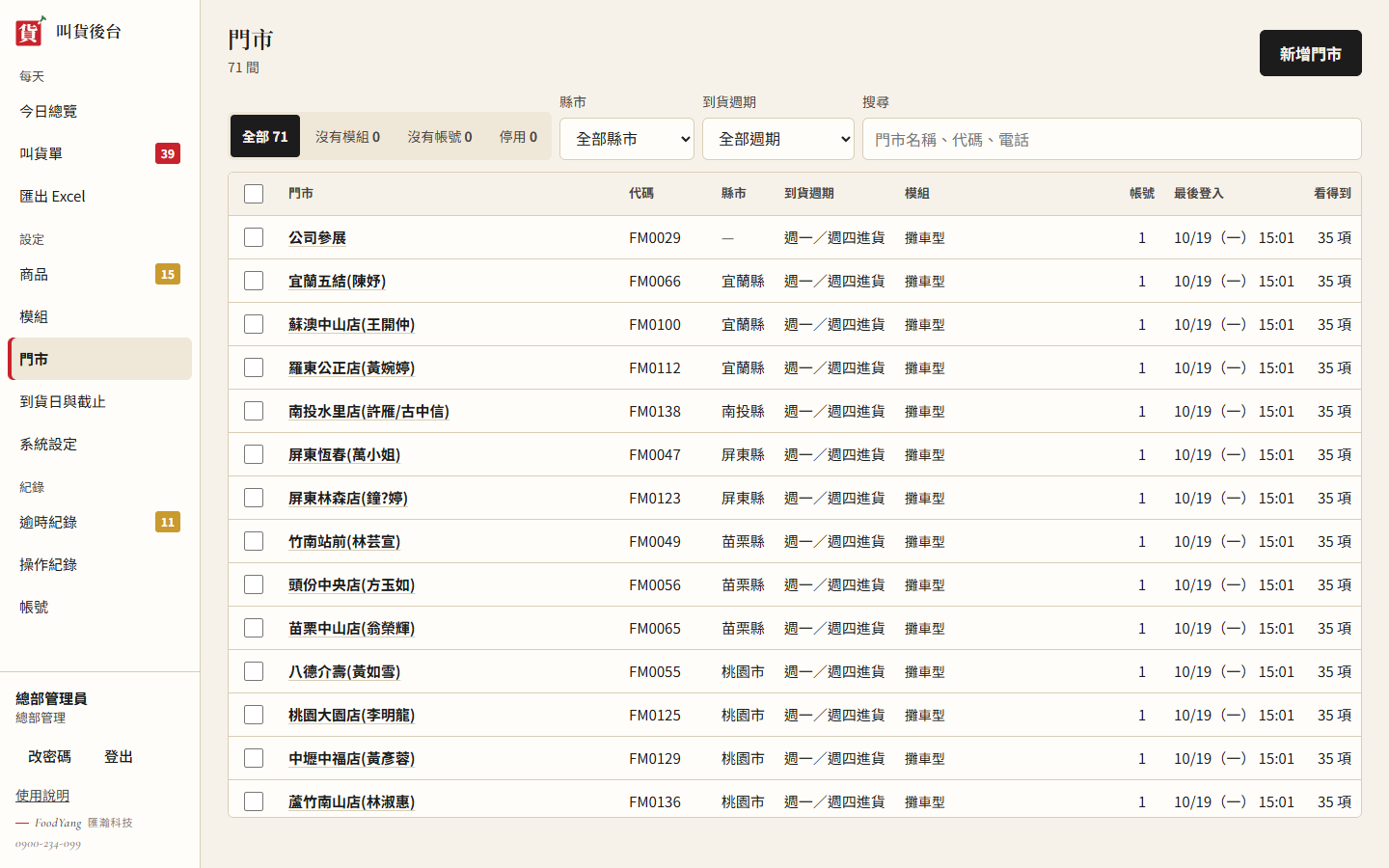Open store link 桃園大園店(李明龍)
This screenshot has width=1389, height=868.
click(x=351, y=715)
